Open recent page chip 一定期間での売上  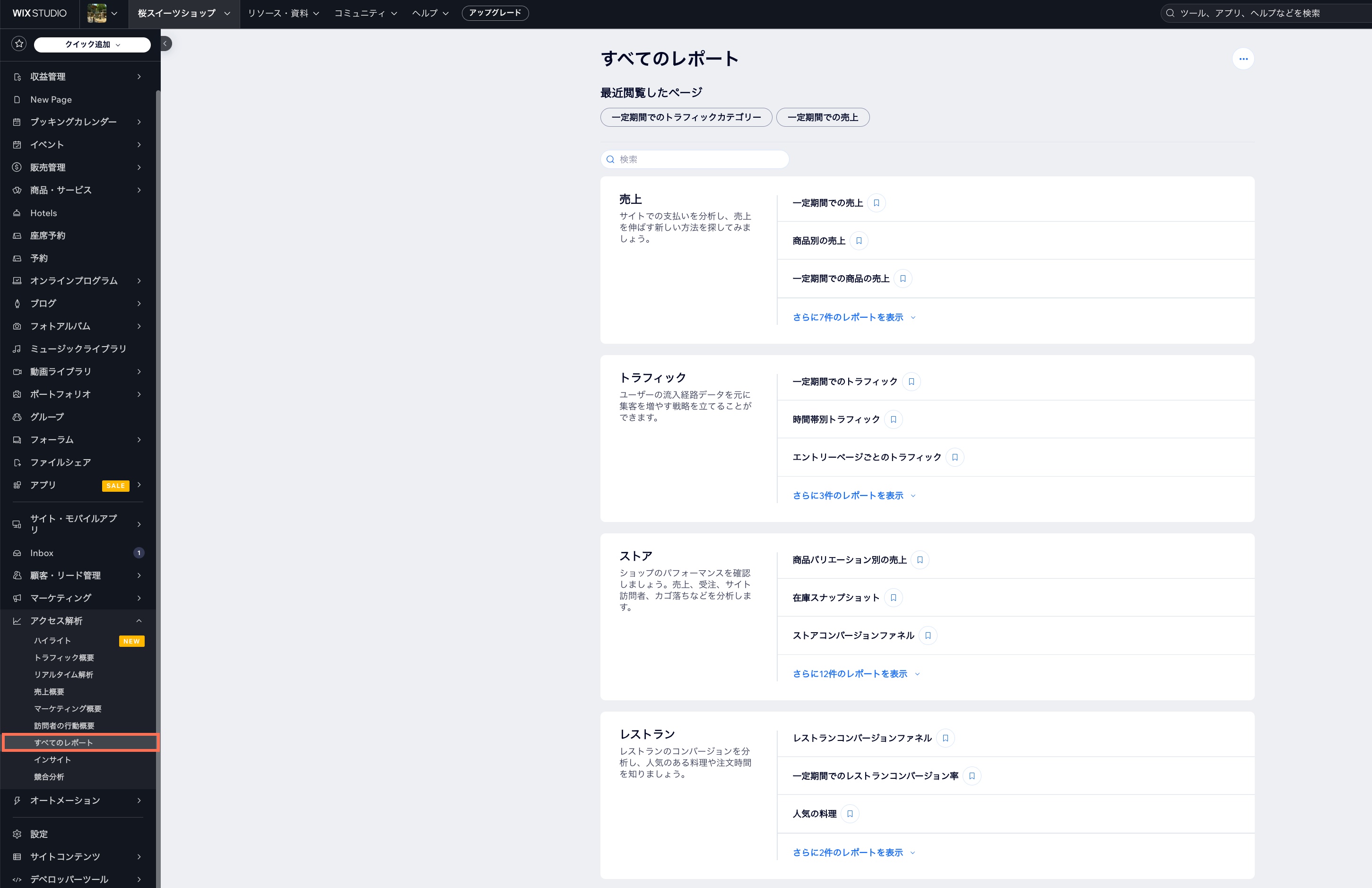click(x=823, y=117)
